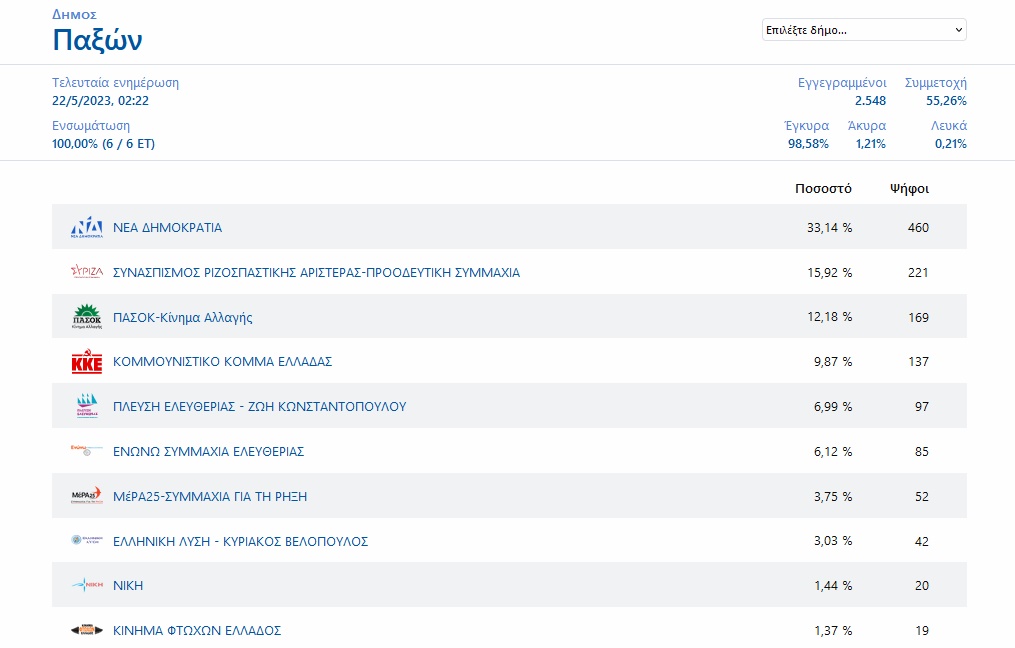Viewport: 1015px width, 648px height.
Task: Click the ΜέΡΑ25 party logo
Action: (87, 496)
